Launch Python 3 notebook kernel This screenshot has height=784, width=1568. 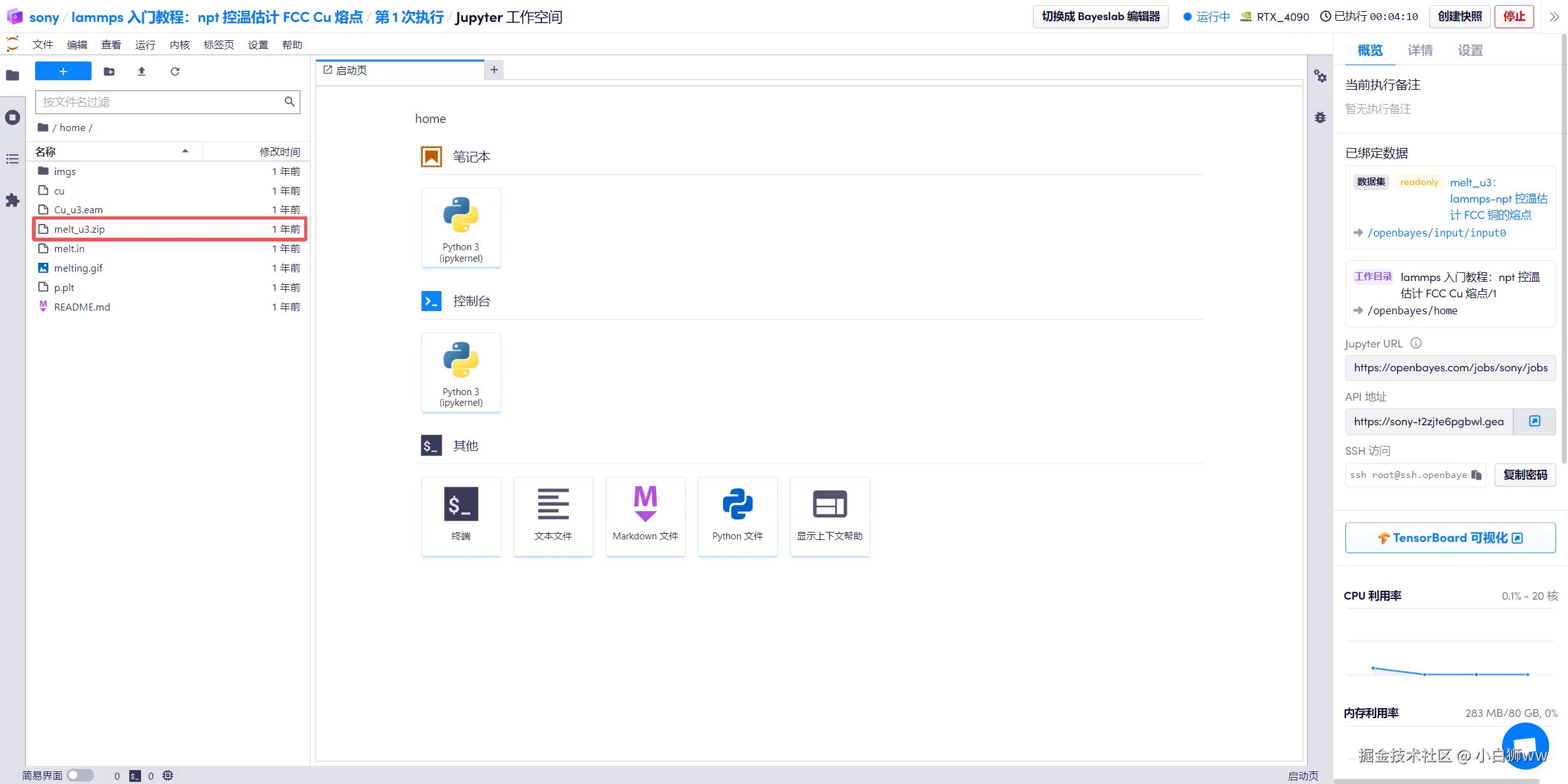pyautogui.click(x=461, y=228)
